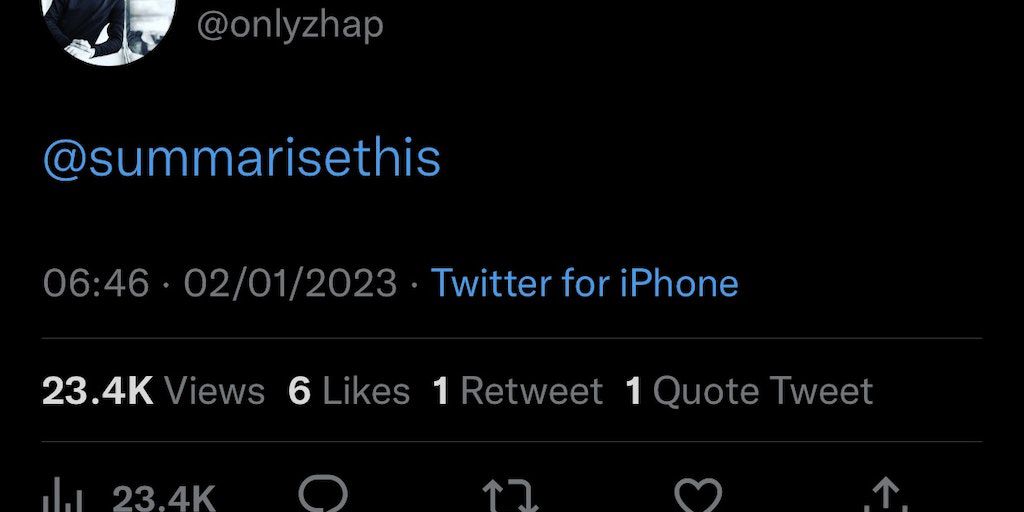Viewport: 1024px width, 512px height.
Task: View who made the 1 Retweet
Action: point(517,390)
